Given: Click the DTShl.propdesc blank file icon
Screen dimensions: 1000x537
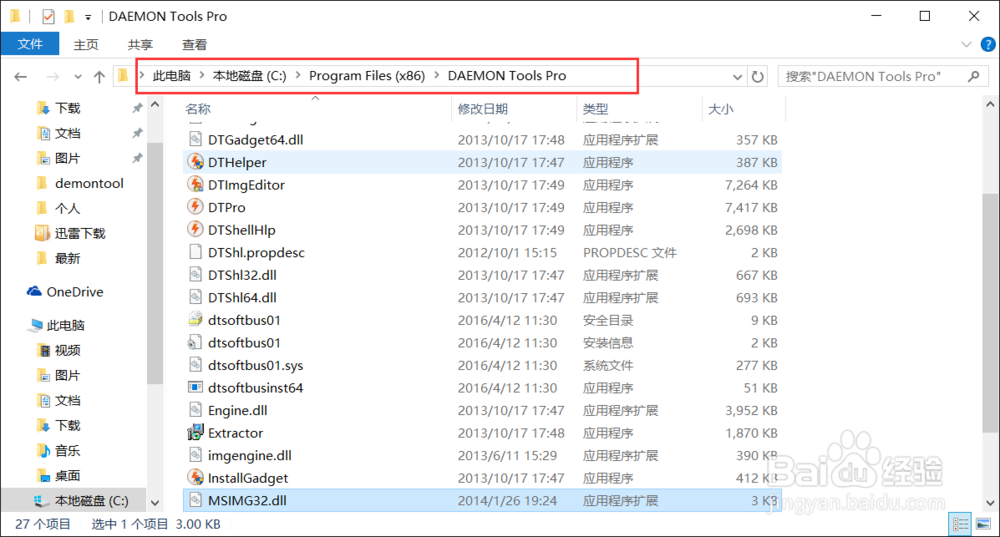Looking at the screenshot, I should [195, 252].
